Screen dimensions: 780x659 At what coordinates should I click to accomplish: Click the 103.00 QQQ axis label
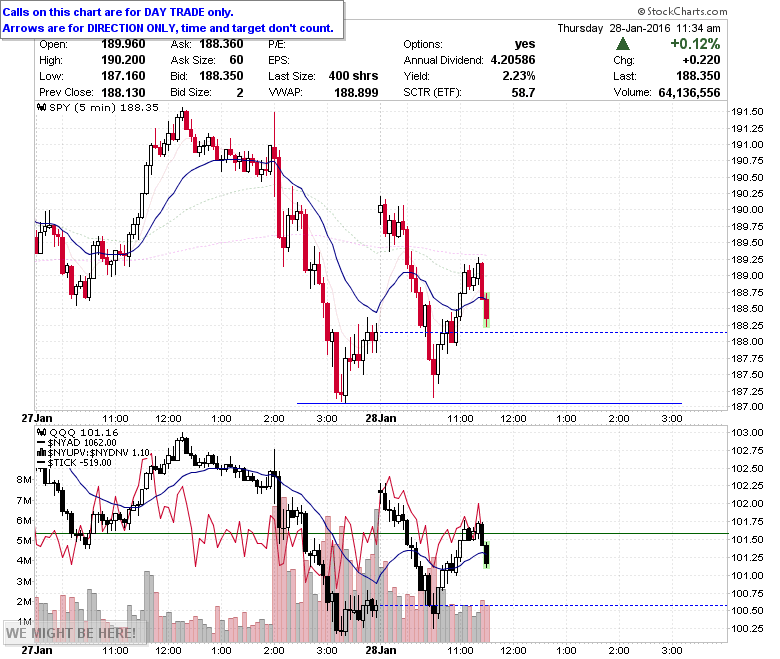coord(746,433)
